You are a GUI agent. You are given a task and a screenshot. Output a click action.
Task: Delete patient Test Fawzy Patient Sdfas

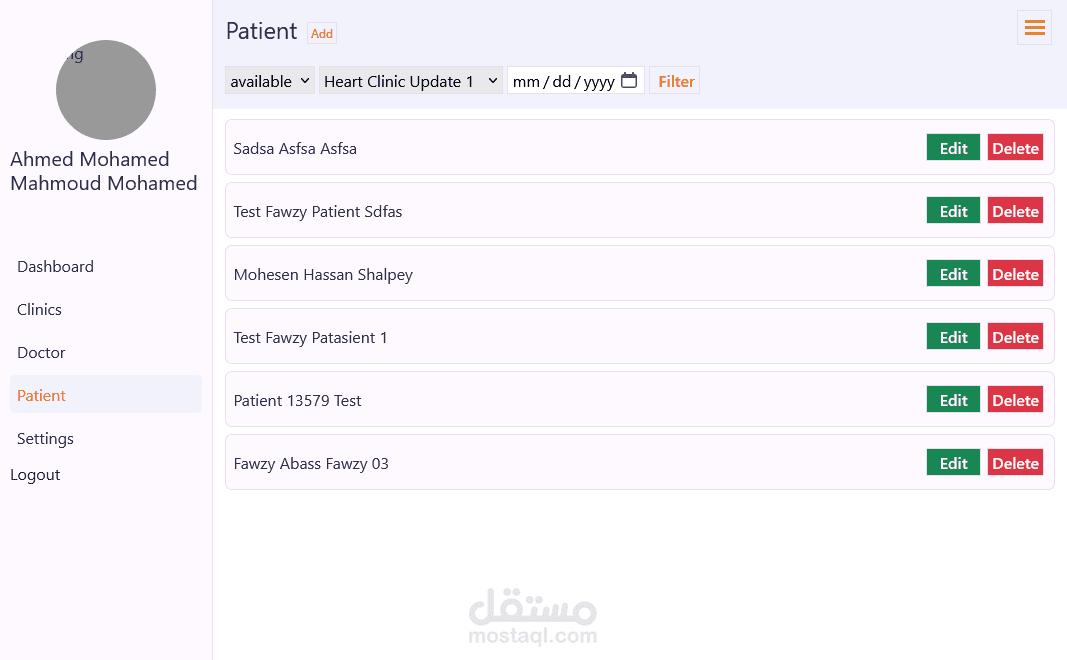[1015, 211]
